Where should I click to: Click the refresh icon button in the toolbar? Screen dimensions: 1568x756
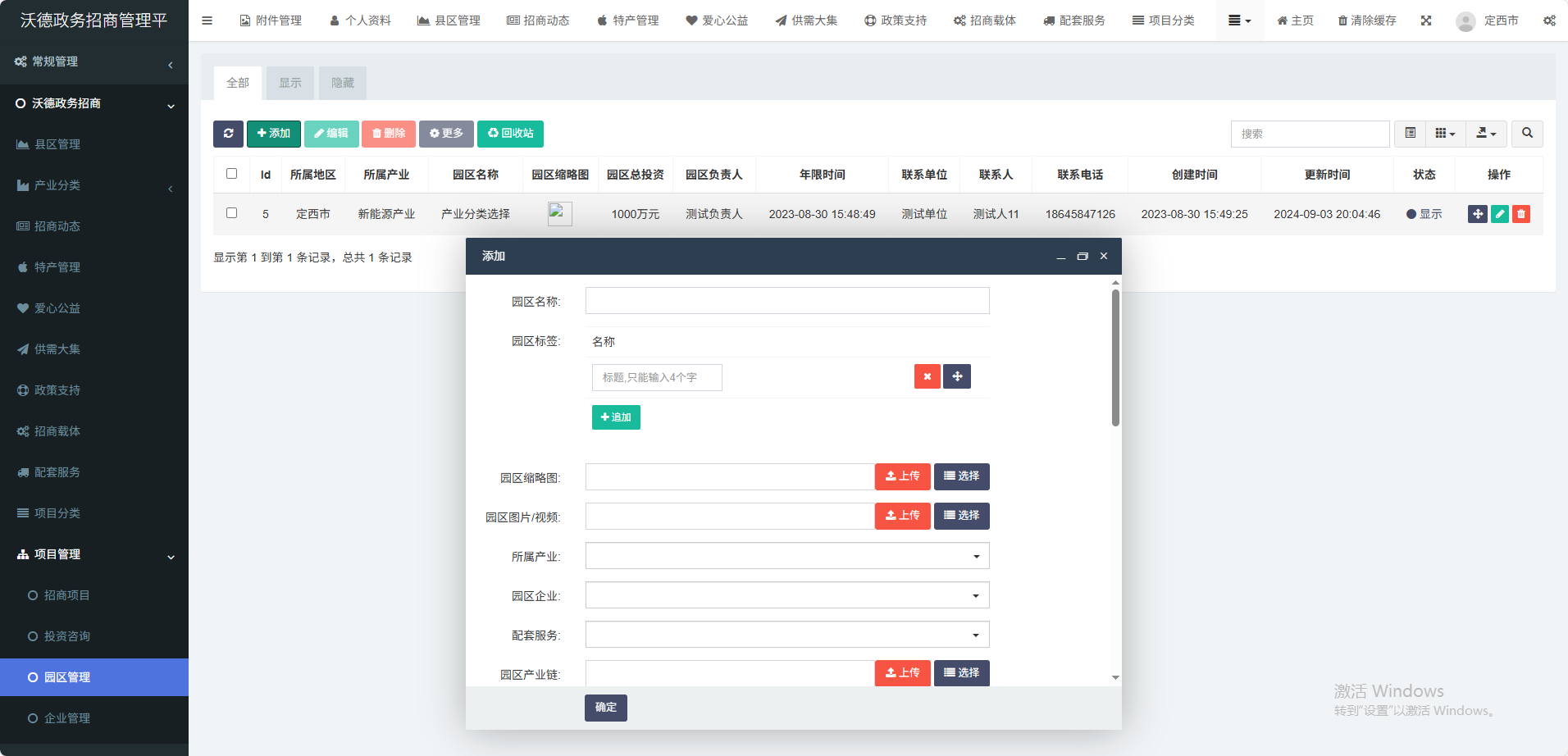pyautogui.click(x=228, y=134)
